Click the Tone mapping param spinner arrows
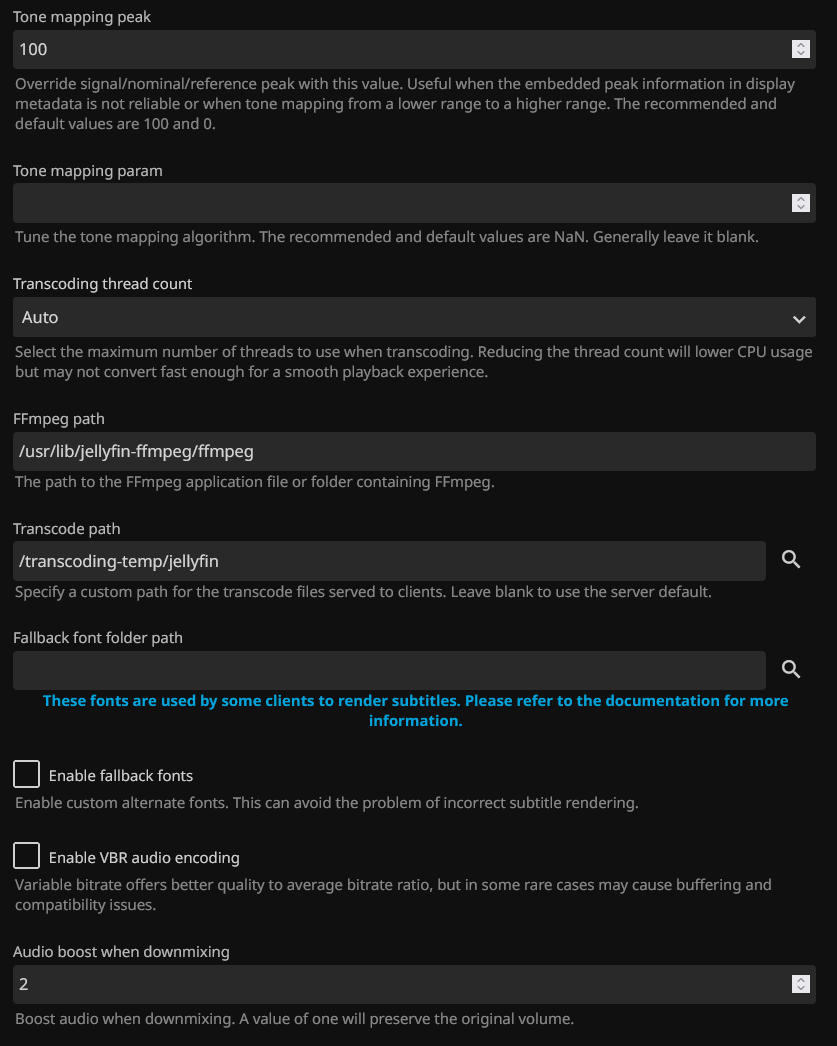This screenshot has height=1046, width=837. 800,203
